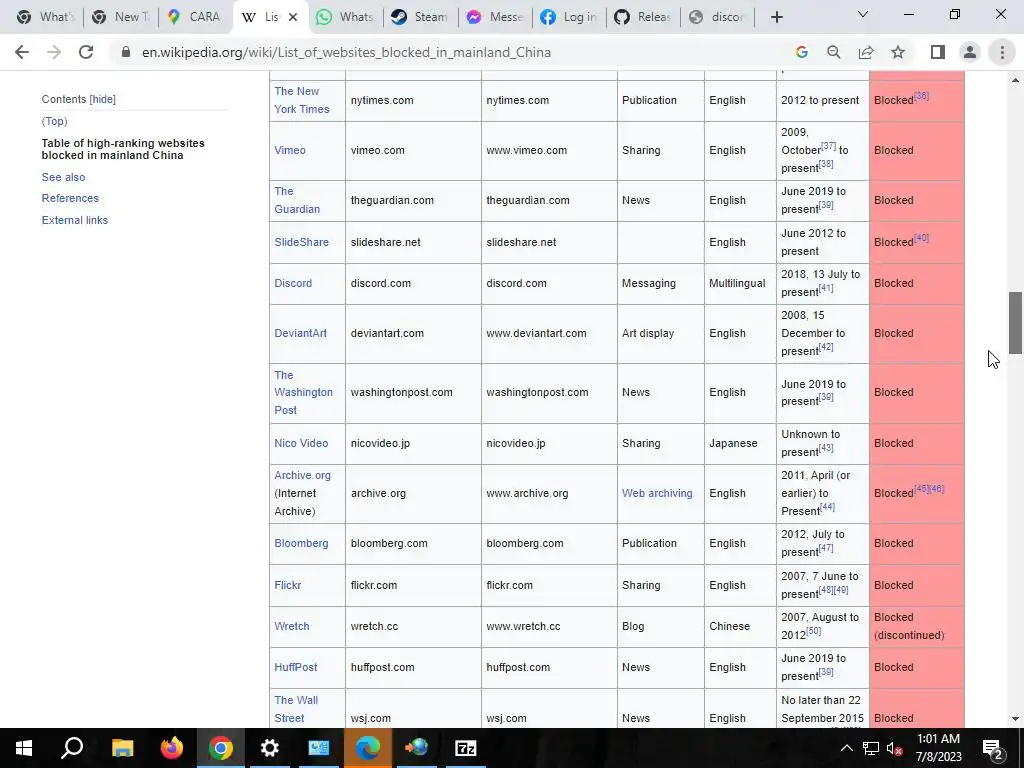Click the browser forward arrow
This screenshot has width=1024, height=768.
54,52
